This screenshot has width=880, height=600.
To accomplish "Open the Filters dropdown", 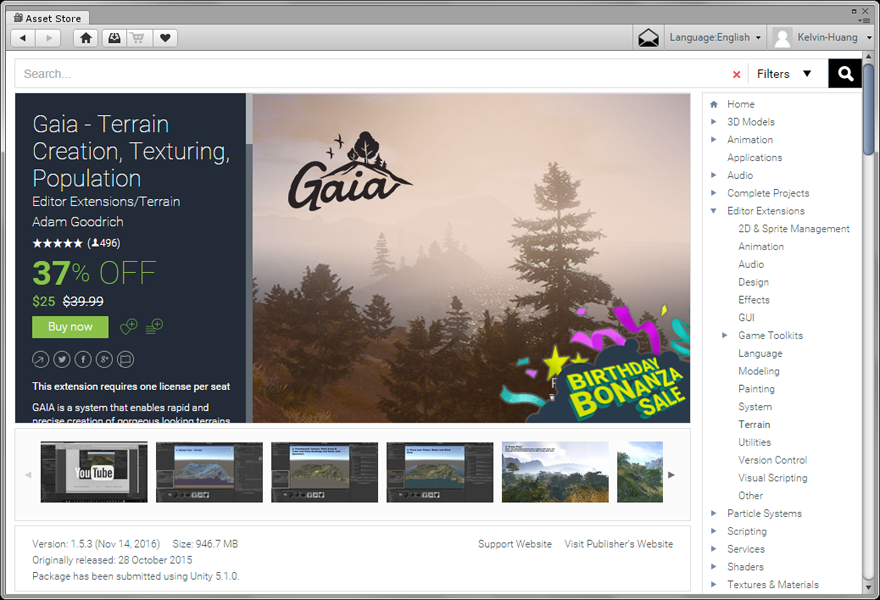I will click(784, 74).
